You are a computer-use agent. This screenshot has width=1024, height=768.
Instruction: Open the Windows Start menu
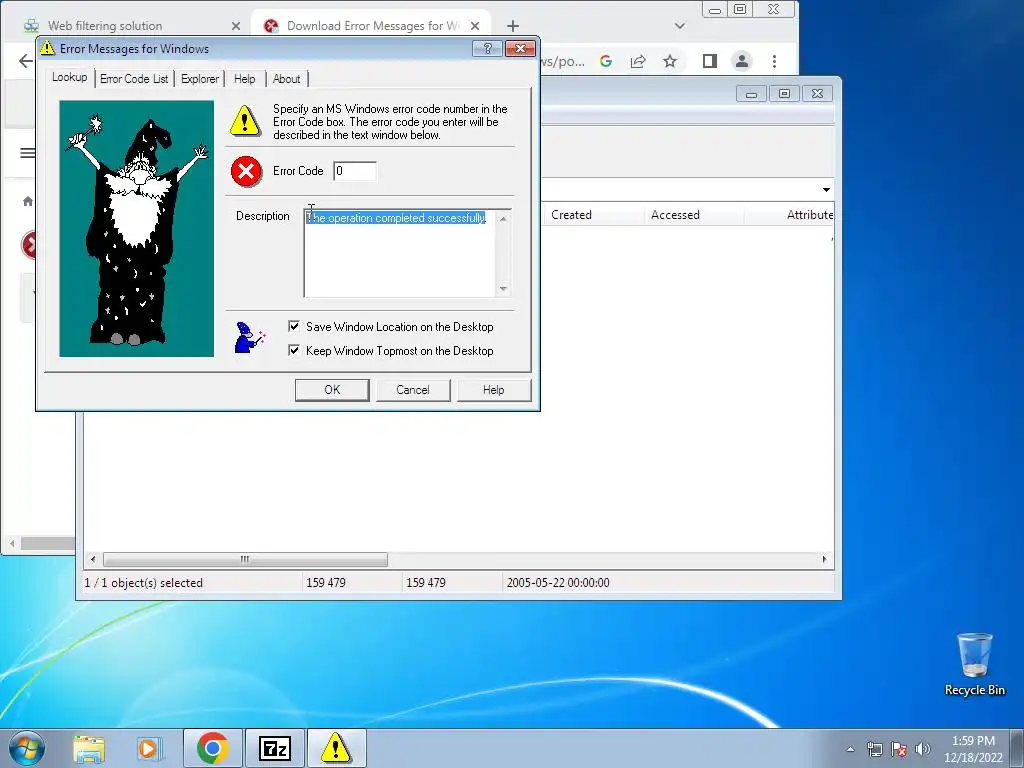pos(26,748)
